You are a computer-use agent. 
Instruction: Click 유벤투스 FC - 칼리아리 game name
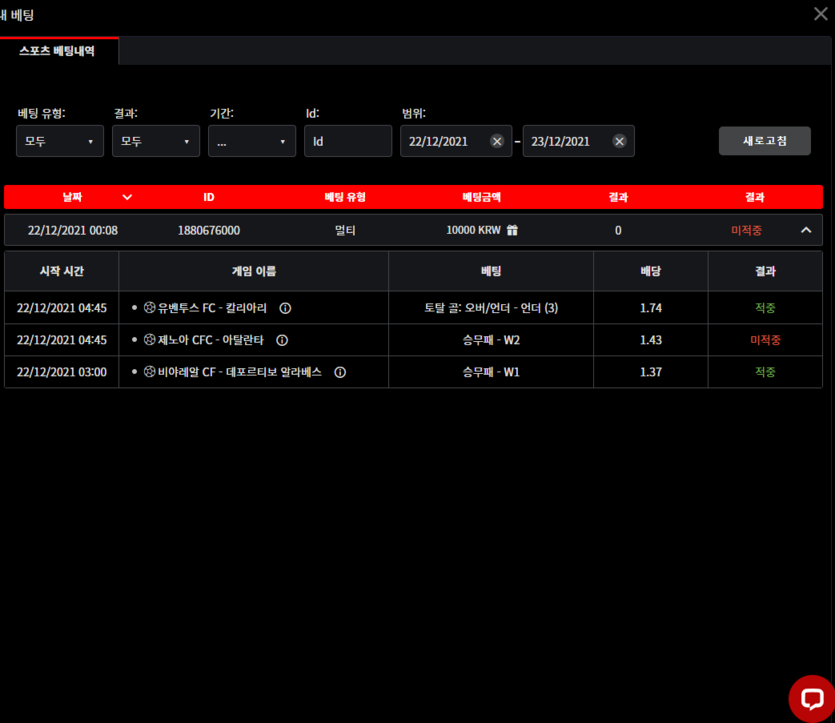pos(212,308)
